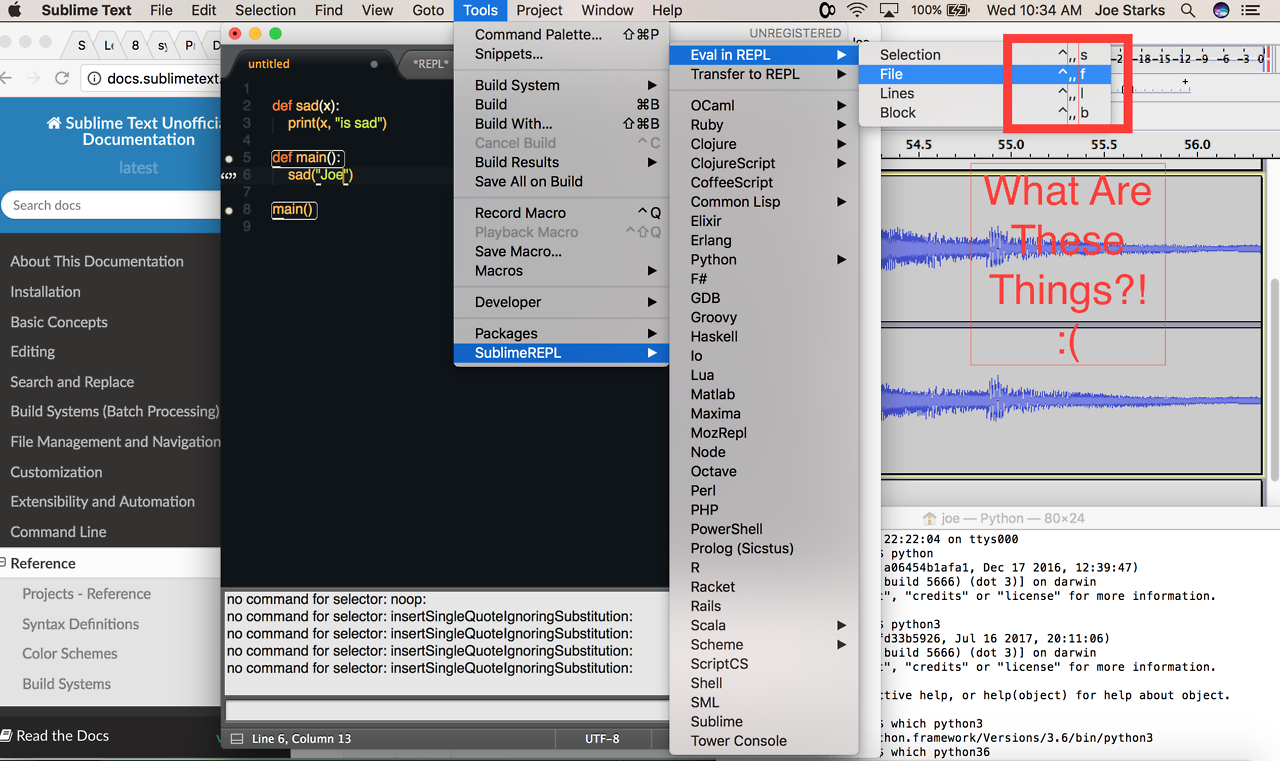Open the Project menu
This screenshot has height=761, width=1280.
coord(540,10)
